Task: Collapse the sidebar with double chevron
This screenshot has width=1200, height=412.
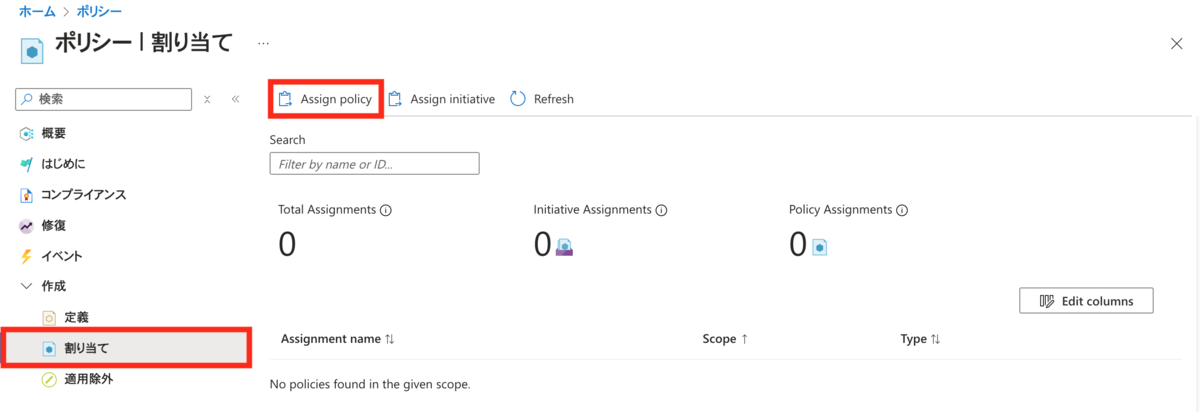Action: 236,99
